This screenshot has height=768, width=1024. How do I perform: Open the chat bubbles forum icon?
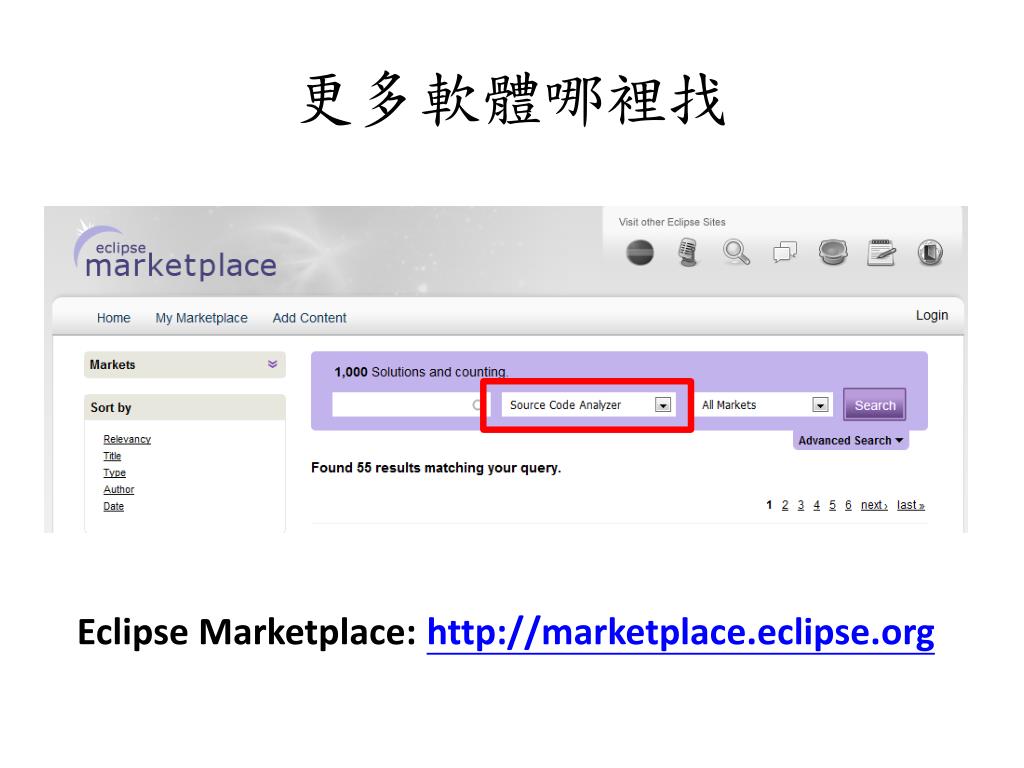tap(784, 252)
